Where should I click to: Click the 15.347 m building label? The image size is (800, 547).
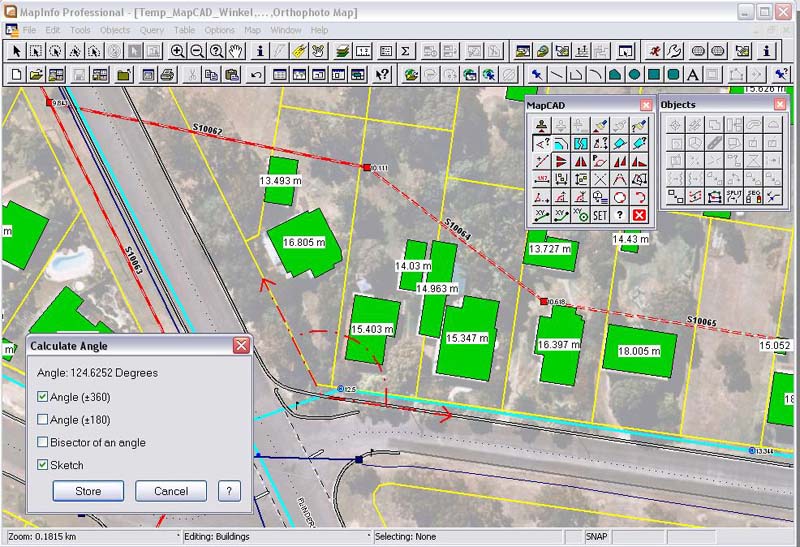467,338
